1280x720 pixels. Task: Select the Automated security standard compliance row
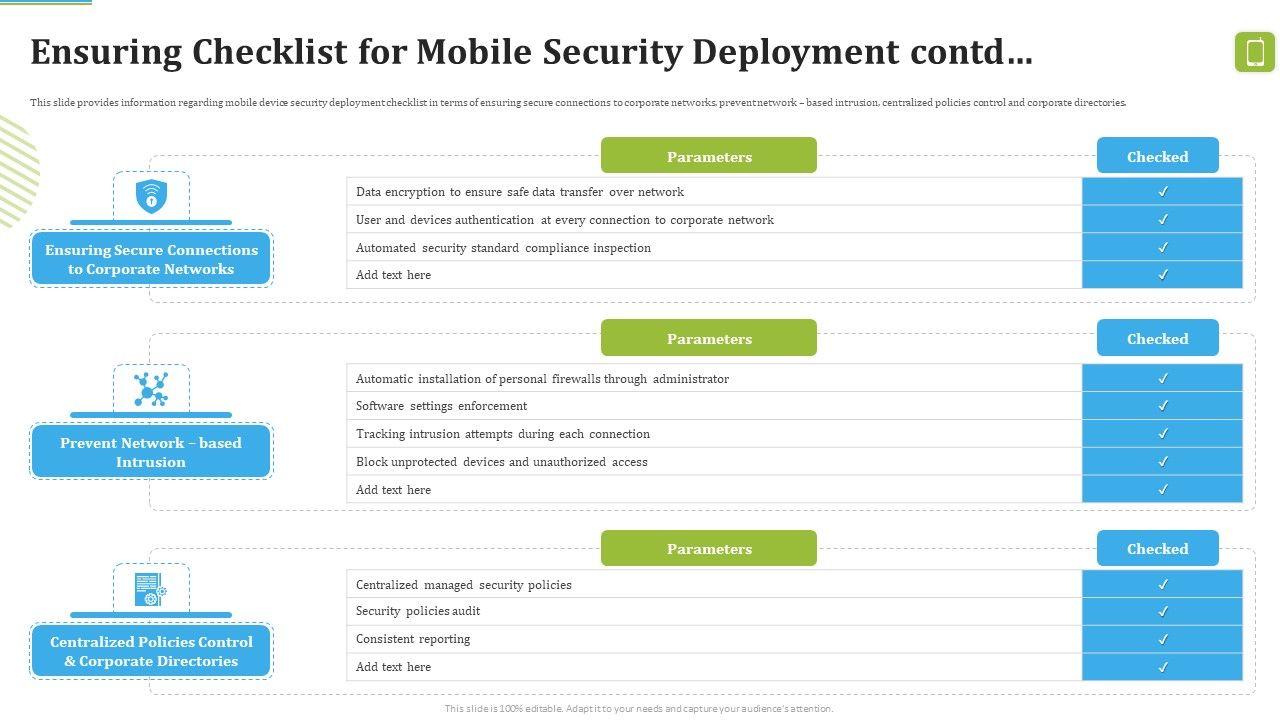(503, 248)
